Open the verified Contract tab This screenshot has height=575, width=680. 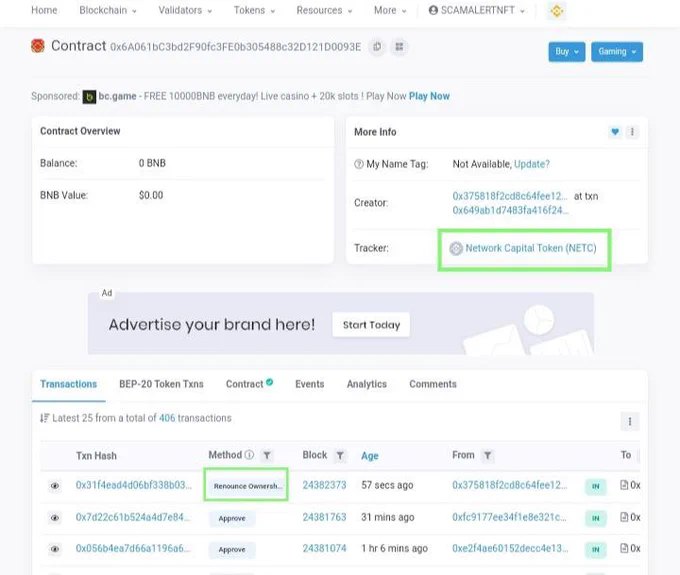tap(249, 384)
